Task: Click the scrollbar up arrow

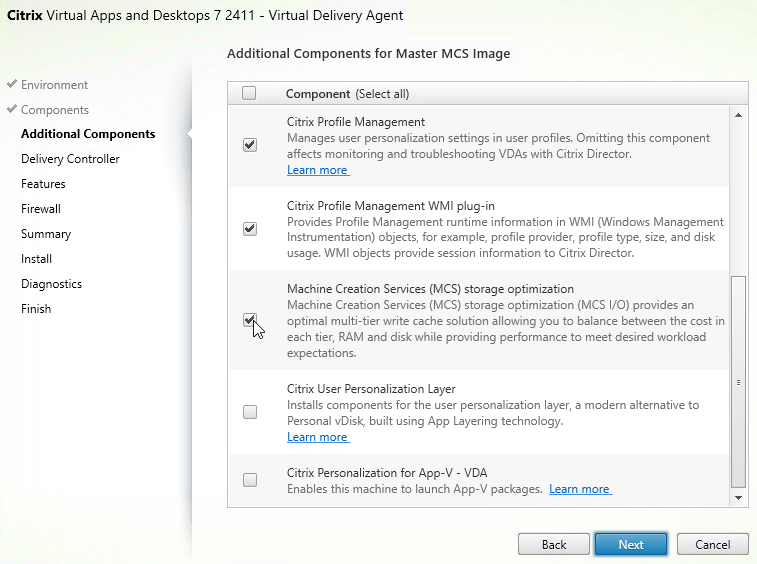Action: pos(738,115)
